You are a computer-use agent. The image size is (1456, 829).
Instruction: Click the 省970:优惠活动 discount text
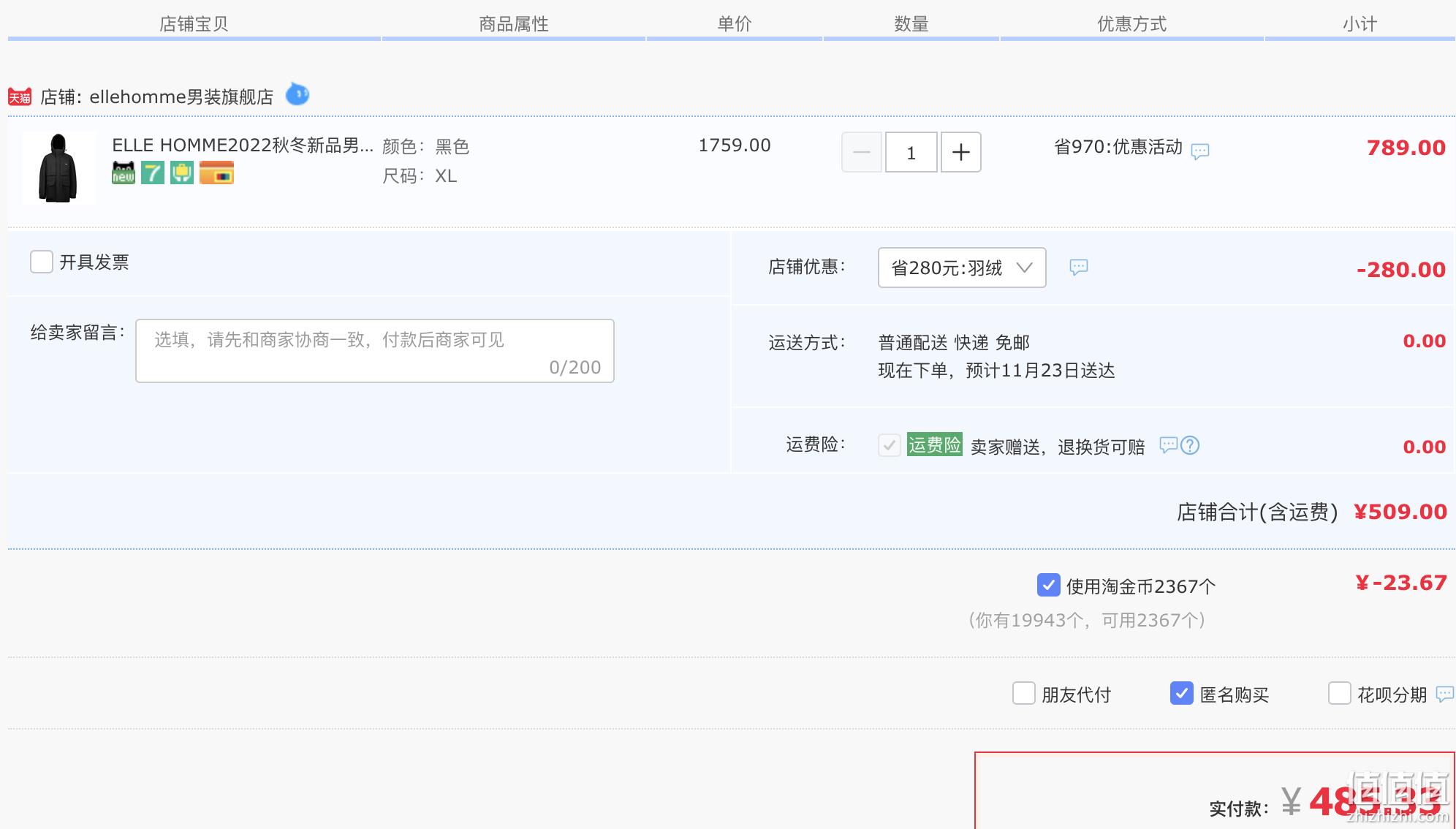[1118, 147]
